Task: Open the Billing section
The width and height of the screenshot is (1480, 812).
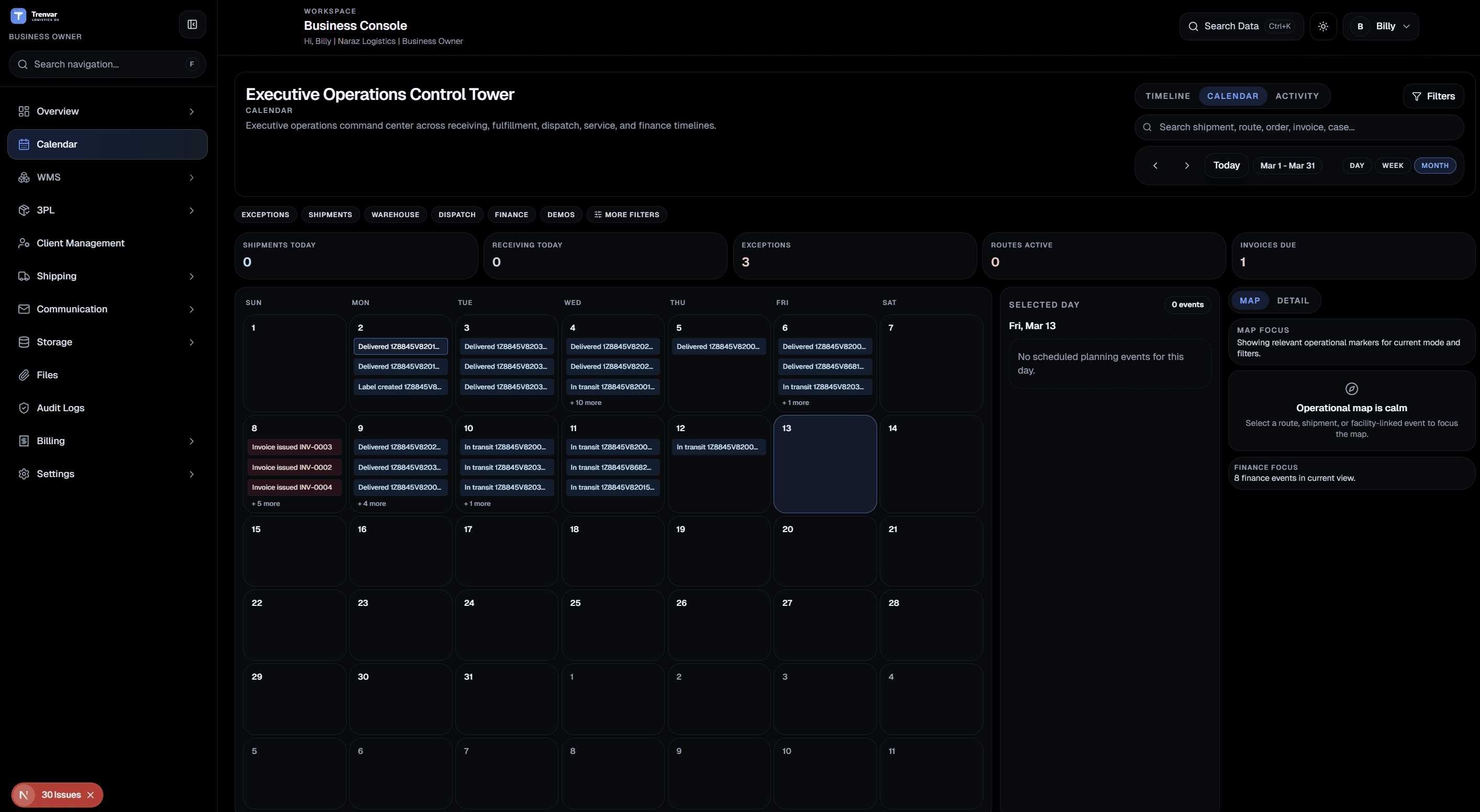Action: (50, 441)
